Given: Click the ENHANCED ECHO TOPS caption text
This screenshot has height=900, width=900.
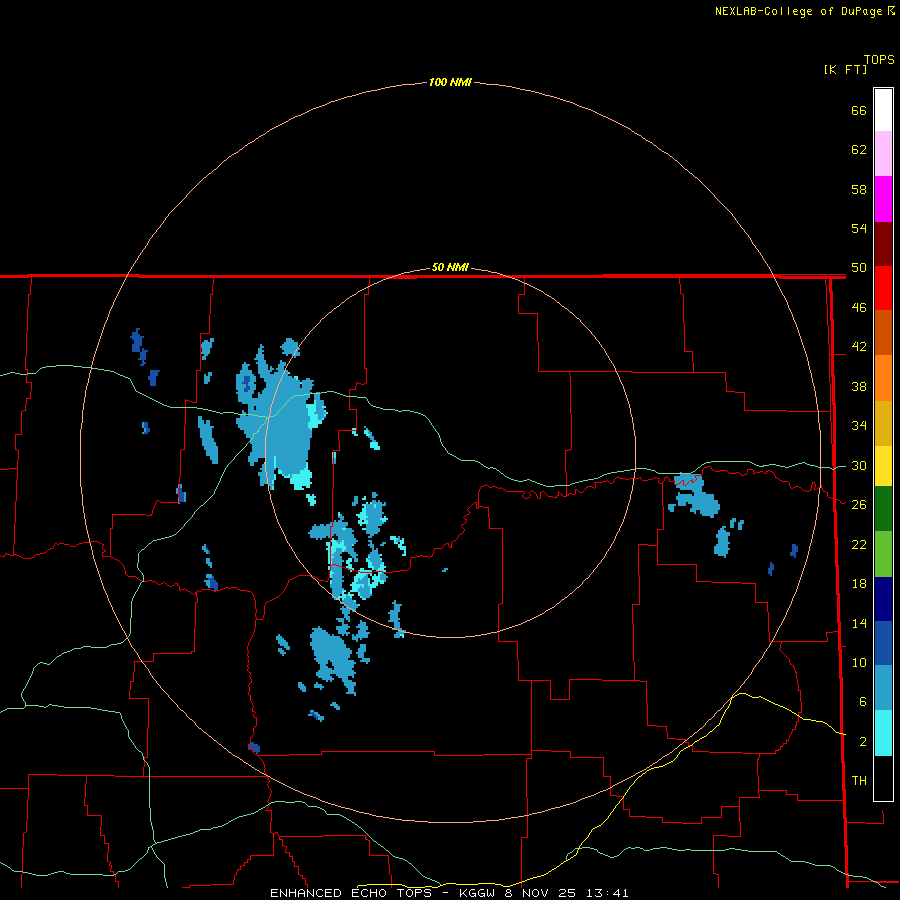Looking at the screenshot, I should (x=351, y=893).
